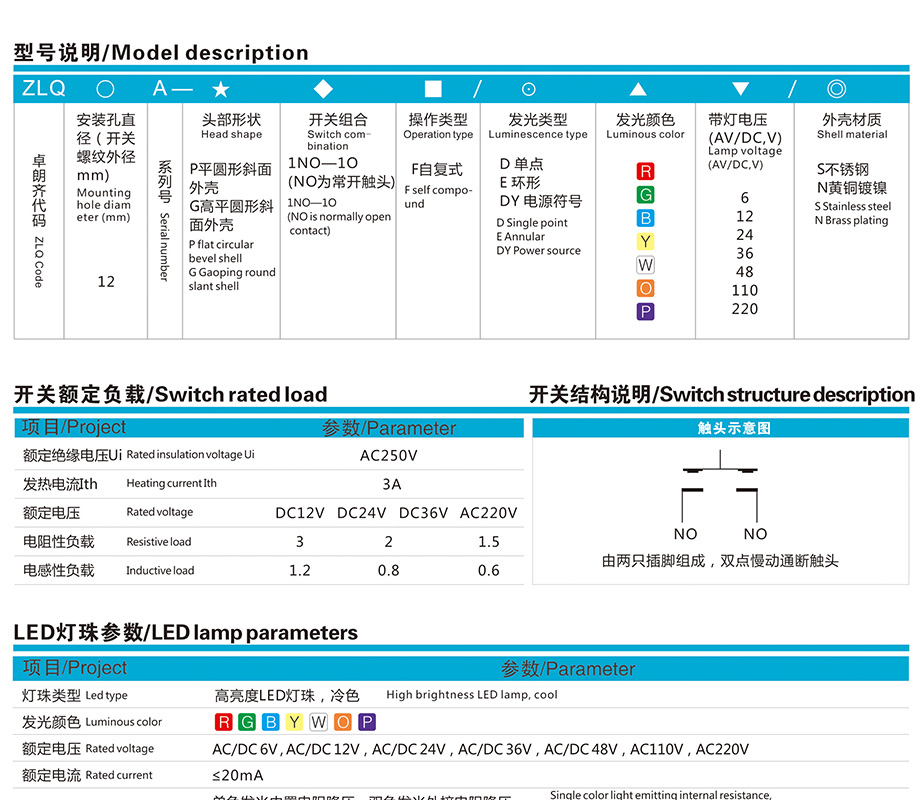Click the switch contact schematic drawing
The width and height of the screenshot is (920, 800).
click(x=720, y=490)
